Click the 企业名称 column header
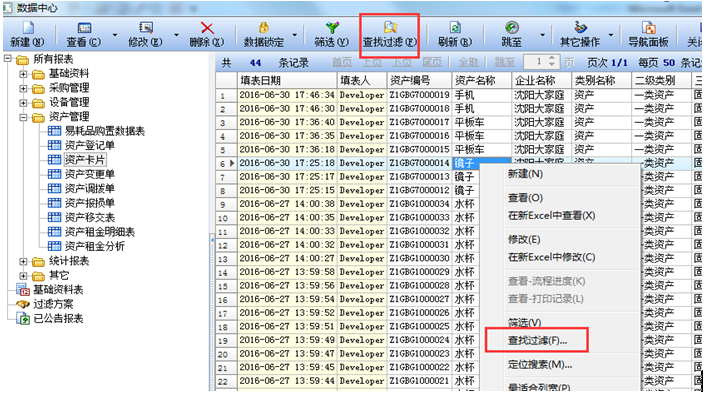Image resolution: width=706 pixels, height=397 pixels. click(x=541, y=81)
